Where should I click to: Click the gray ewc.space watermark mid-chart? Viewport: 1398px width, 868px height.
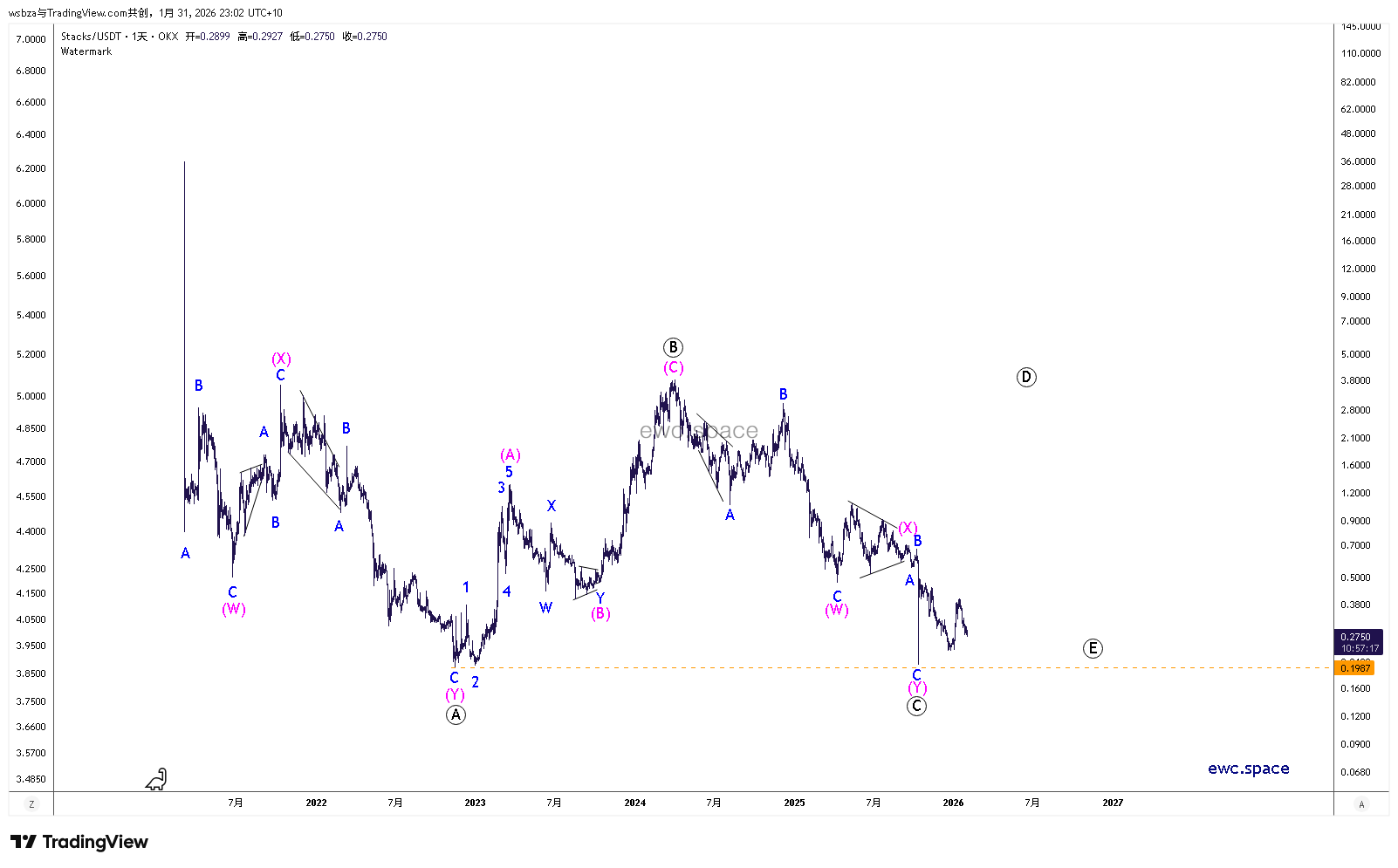pyautogui.click(x=698, y=431)
